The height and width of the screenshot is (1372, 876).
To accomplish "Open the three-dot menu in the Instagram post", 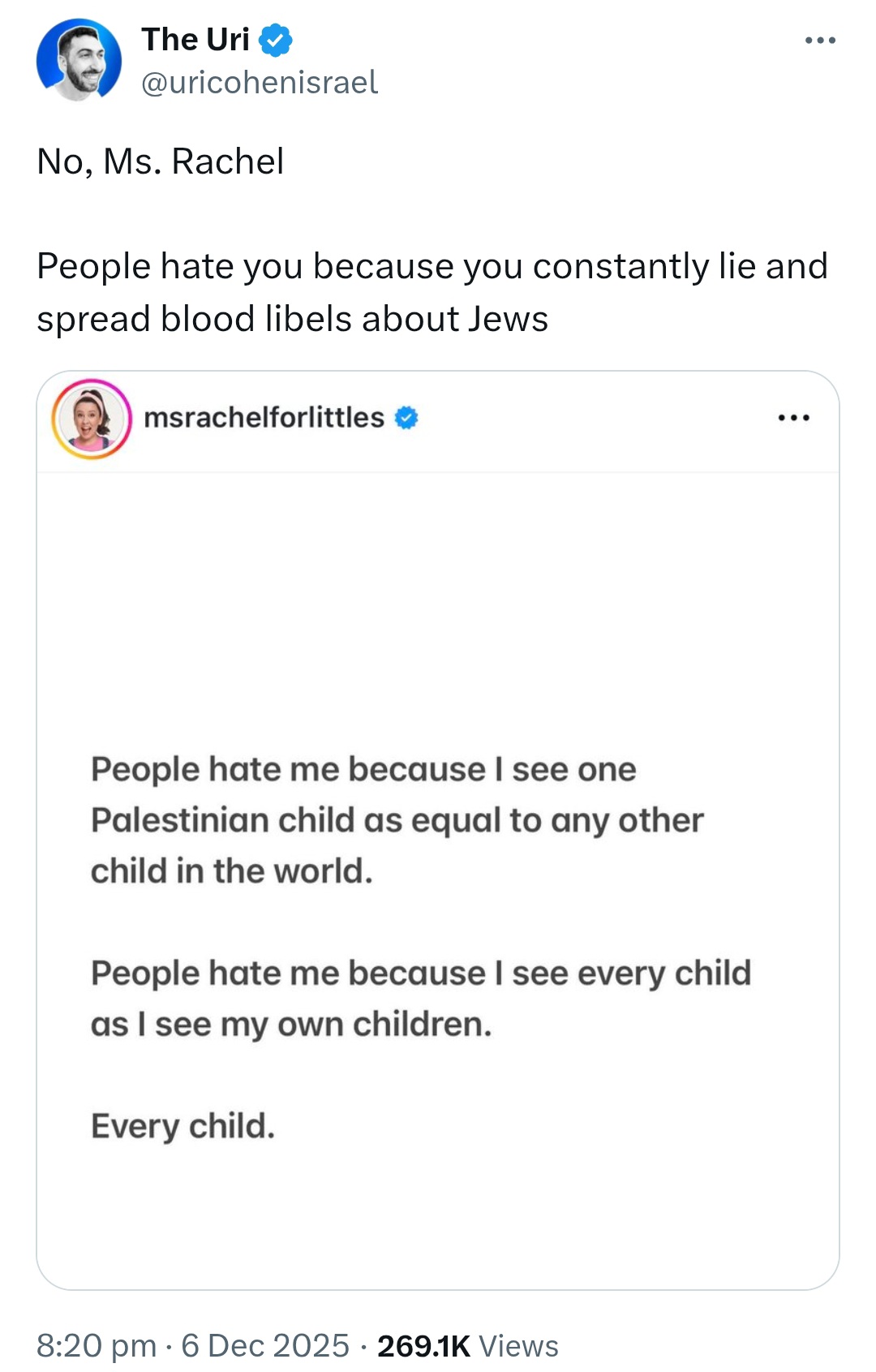I will (793, 418).
